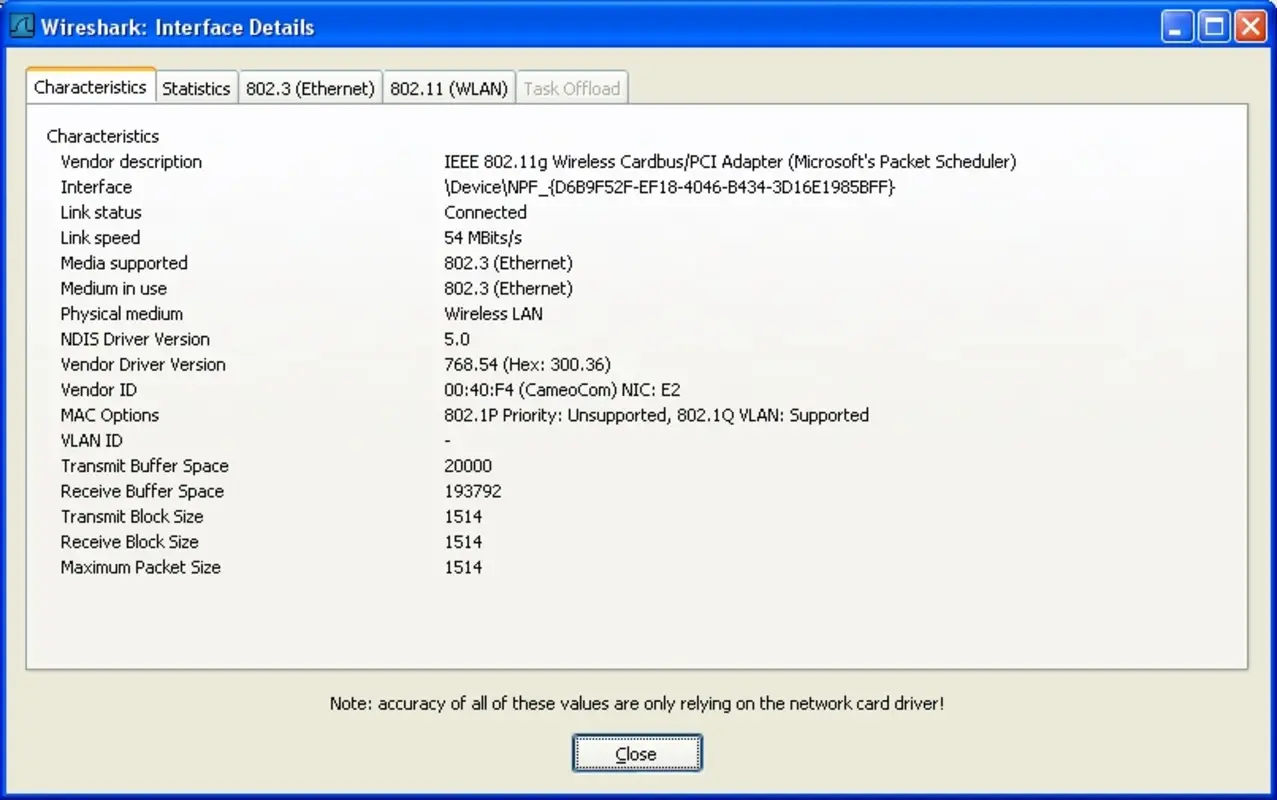Select the Vendor ID CameoCom value

click(560, 390)
